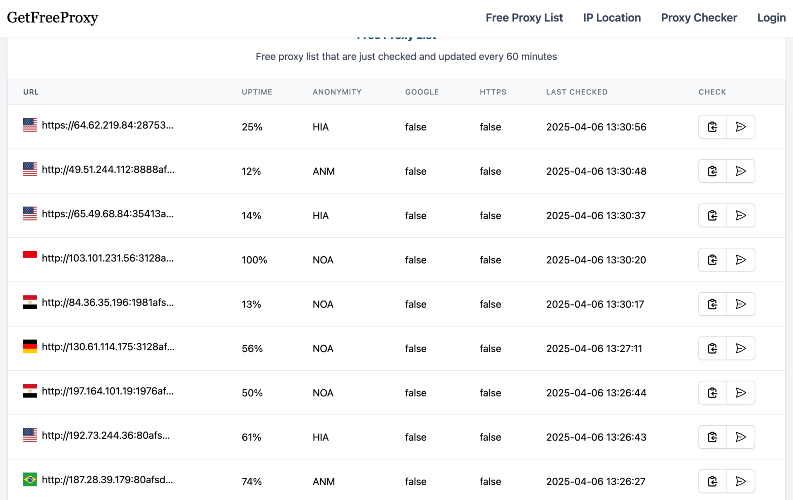Click US flag next to 192.73.244.36

tap(30, 435)
